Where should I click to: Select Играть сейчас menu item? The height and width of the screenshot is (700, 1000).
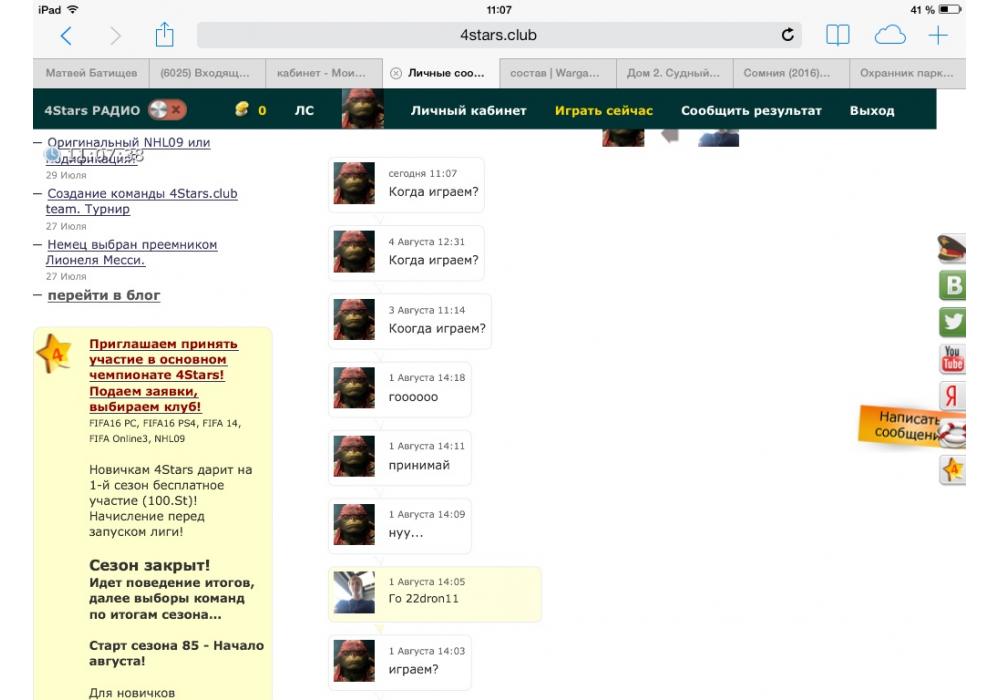point(603,110)
